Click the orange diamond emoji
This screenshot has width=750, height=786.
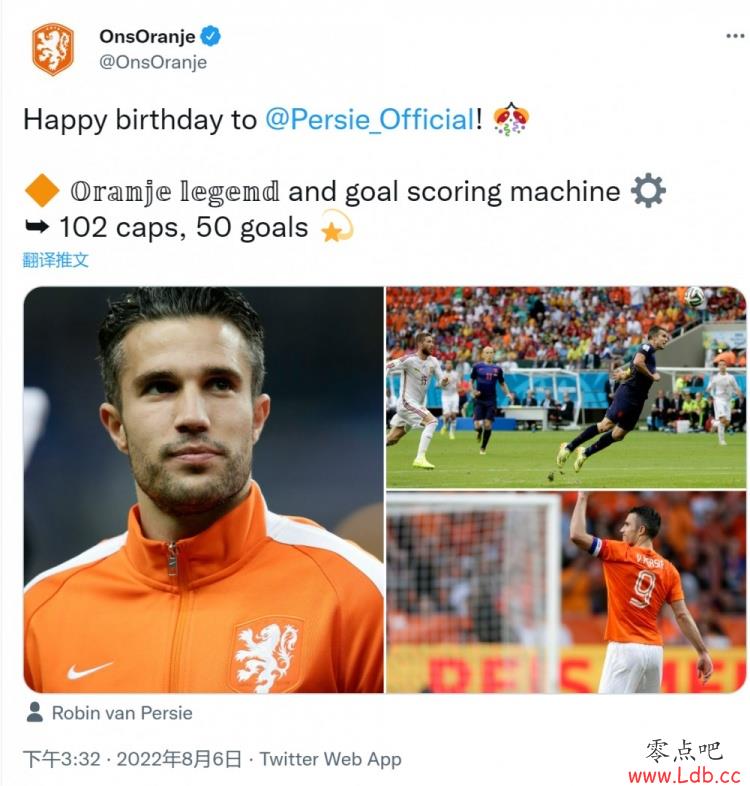42,190
